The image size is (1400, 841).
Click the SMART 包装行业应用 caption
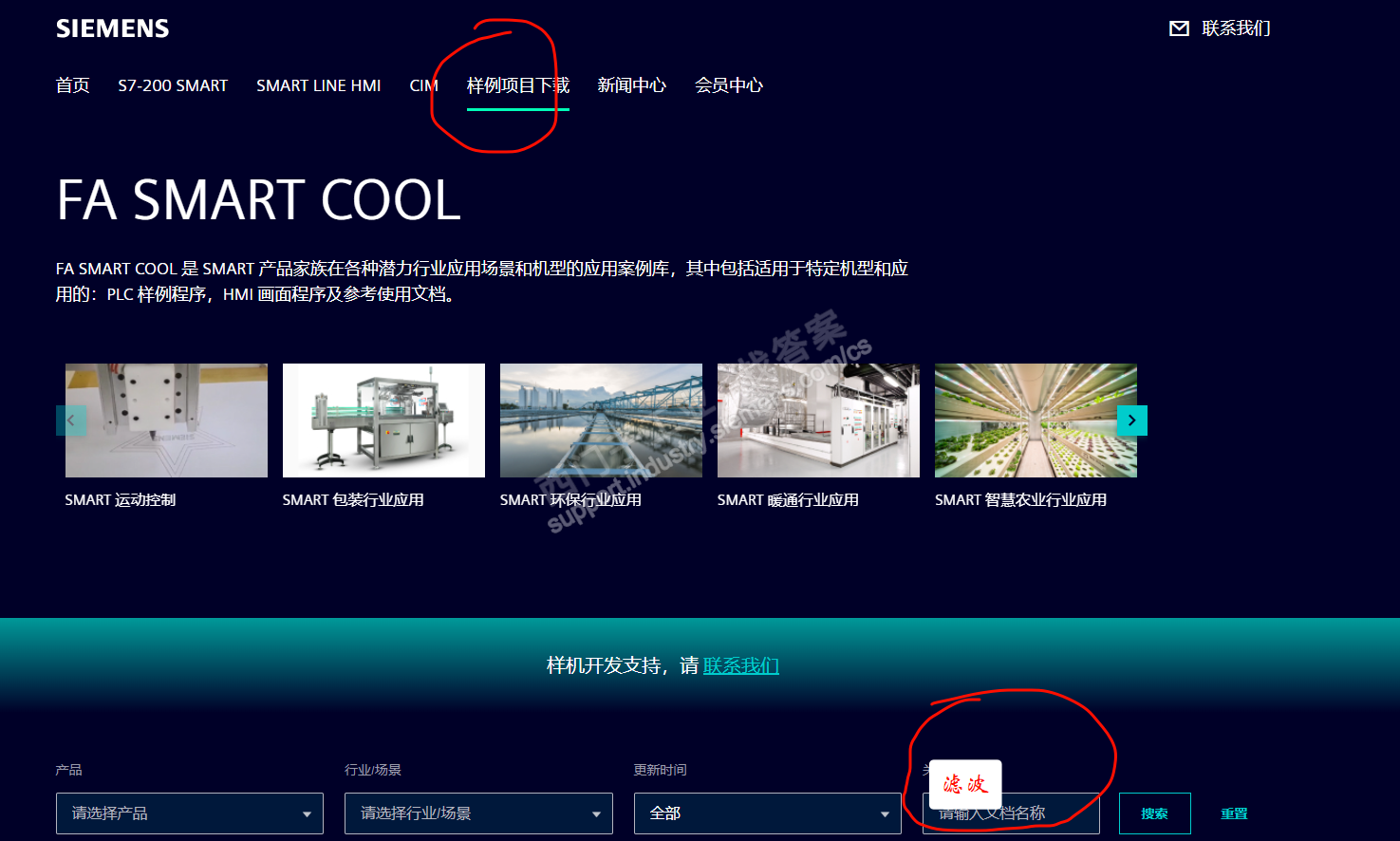pyautogui.click(x=353, y=500)
